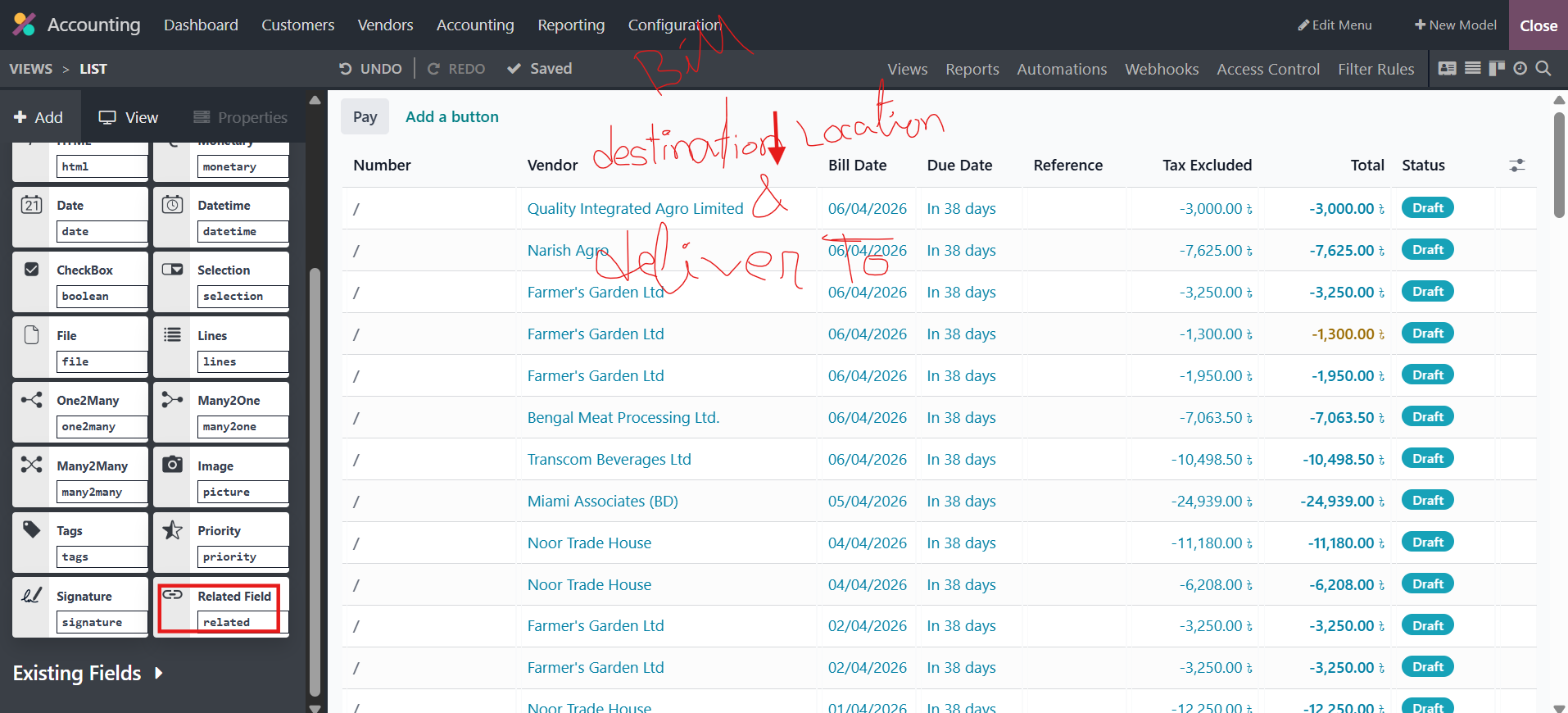
Task: Click Draft badge in -10,498.50 row
Action: pyautogui.click(x=1428, y=459)
